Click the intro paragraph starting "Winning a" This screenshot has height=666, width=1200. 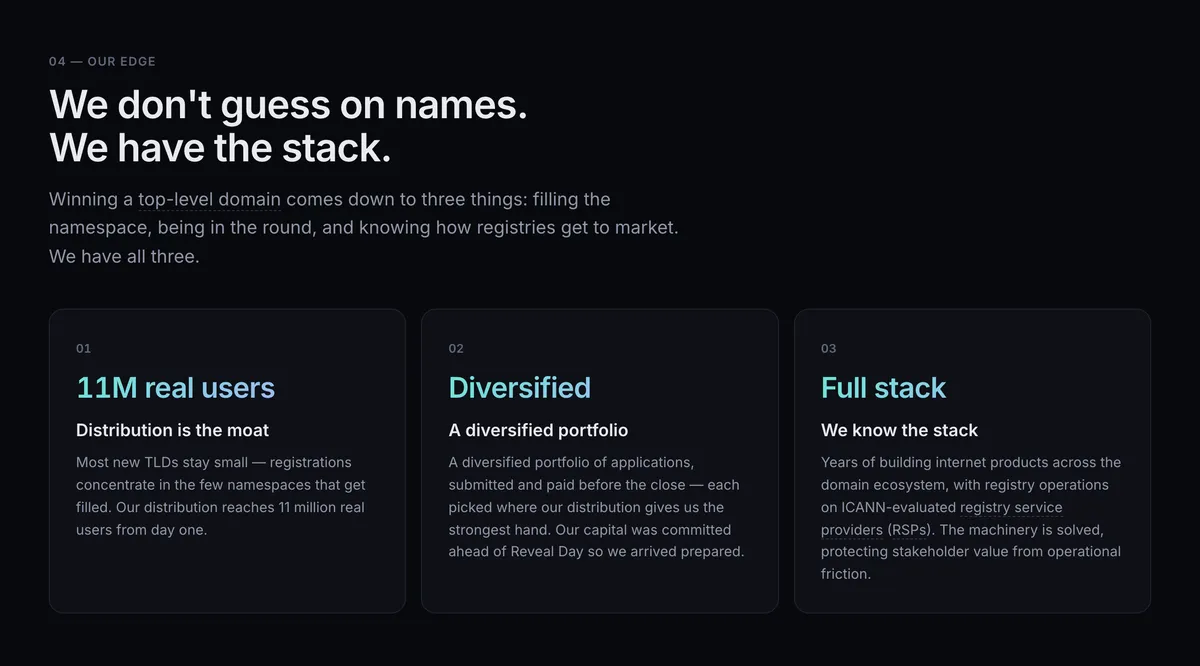click(x=364, y=228)
